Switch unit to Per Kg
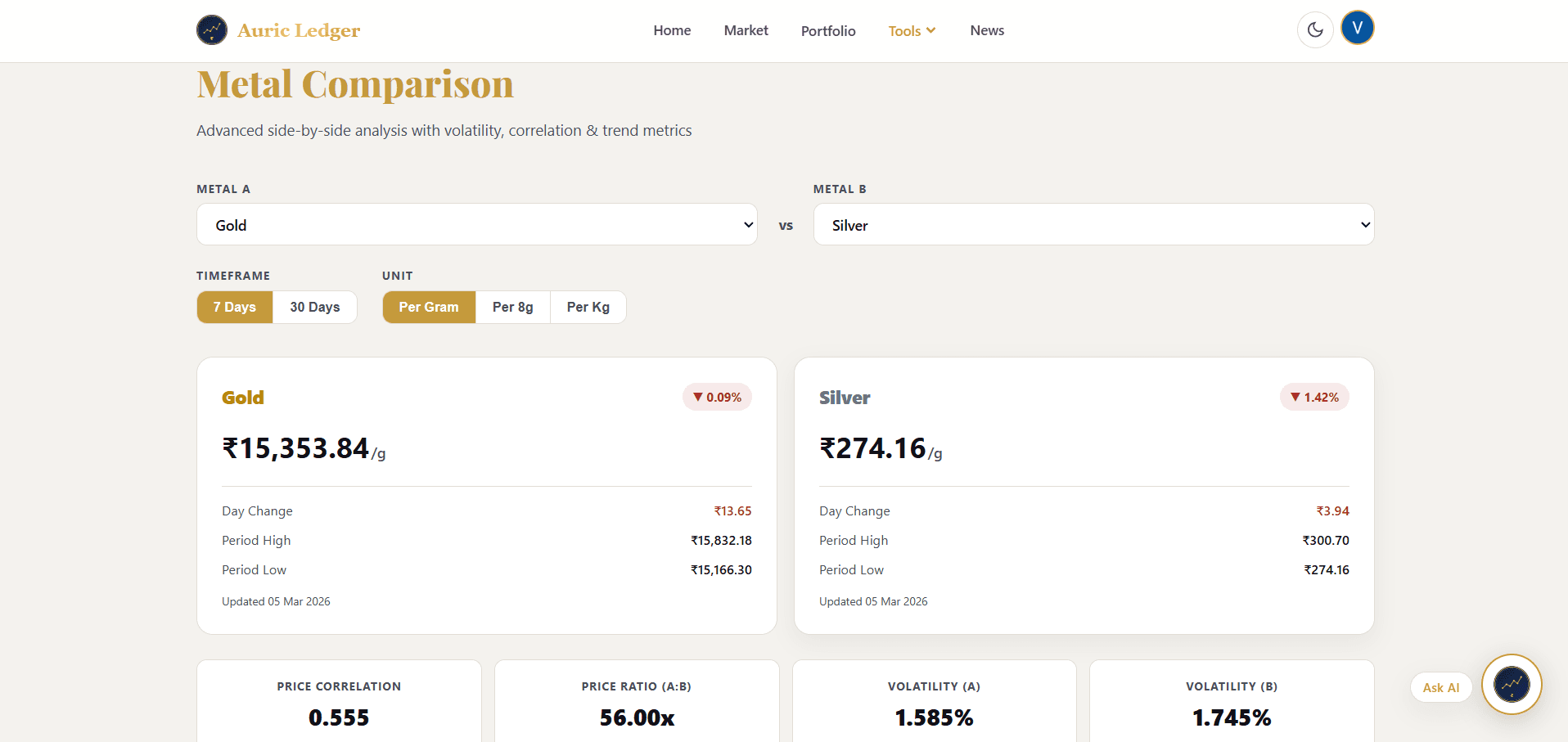 click(588, 307)
